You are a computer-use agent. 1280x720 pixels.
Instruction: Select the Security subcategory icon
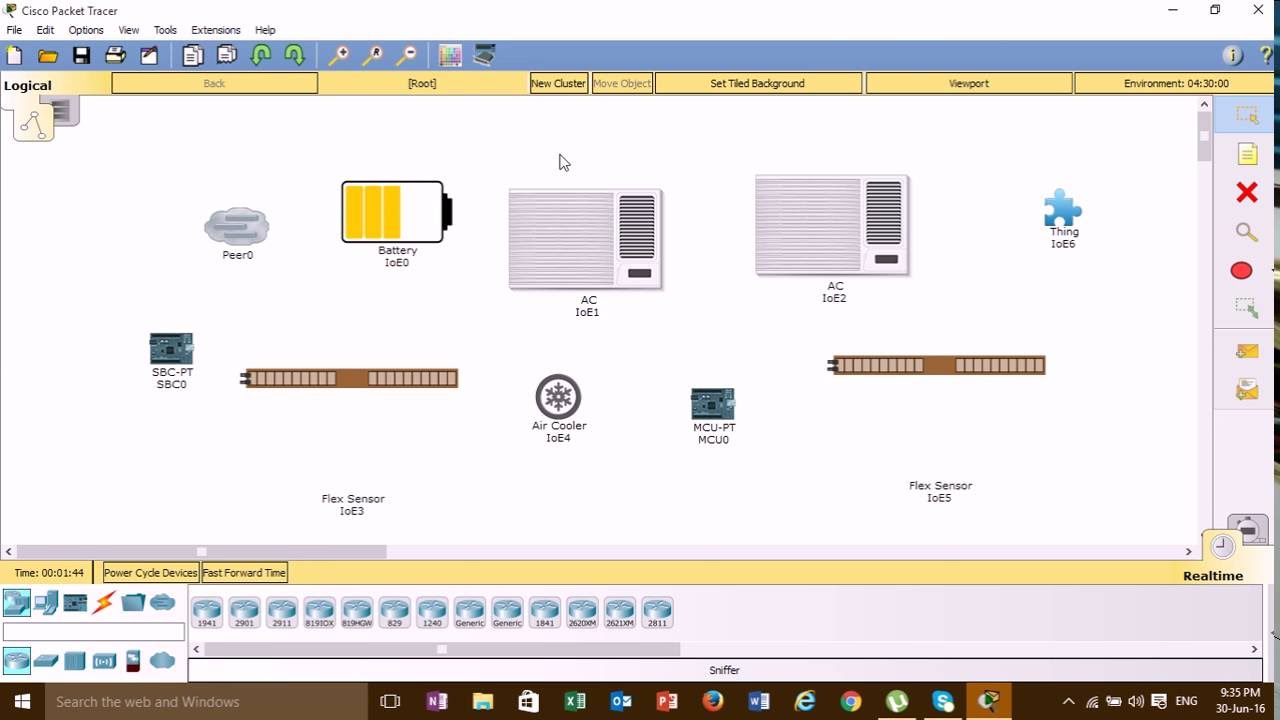point(133,660)
